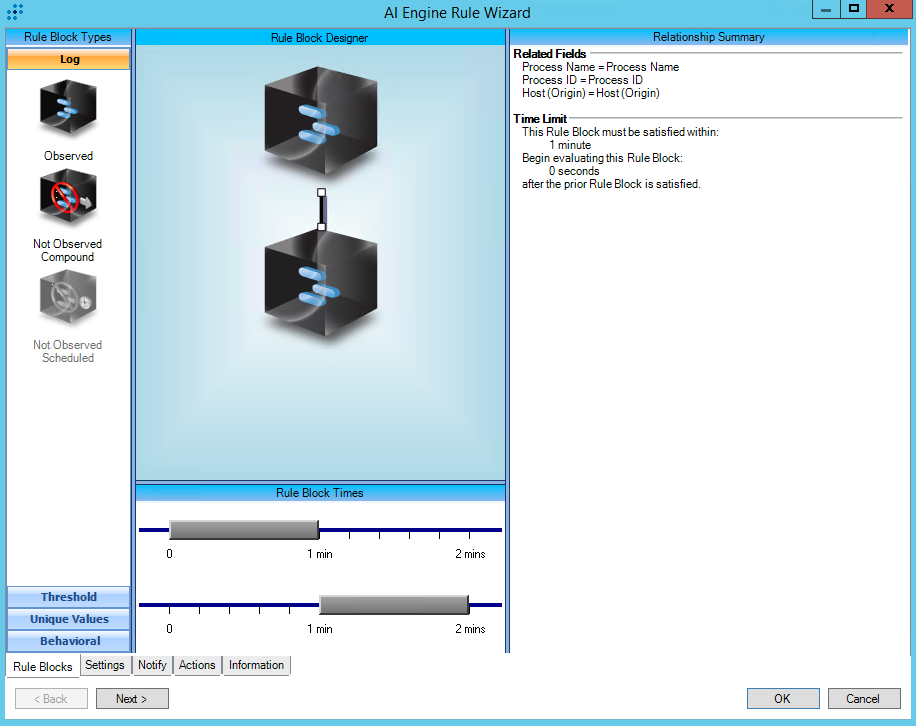The width and height of the screenshot is (916, 726).
Task: Click the first rule block time slider bar
Action: point(243,530)
